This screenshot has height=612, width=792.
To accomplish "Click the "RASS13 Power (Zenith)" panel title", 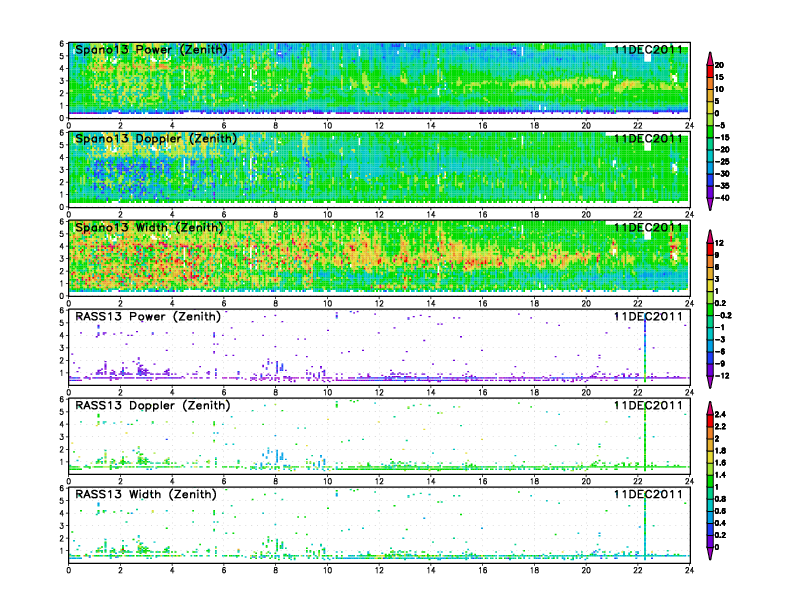I will click(x=148, y=317).
